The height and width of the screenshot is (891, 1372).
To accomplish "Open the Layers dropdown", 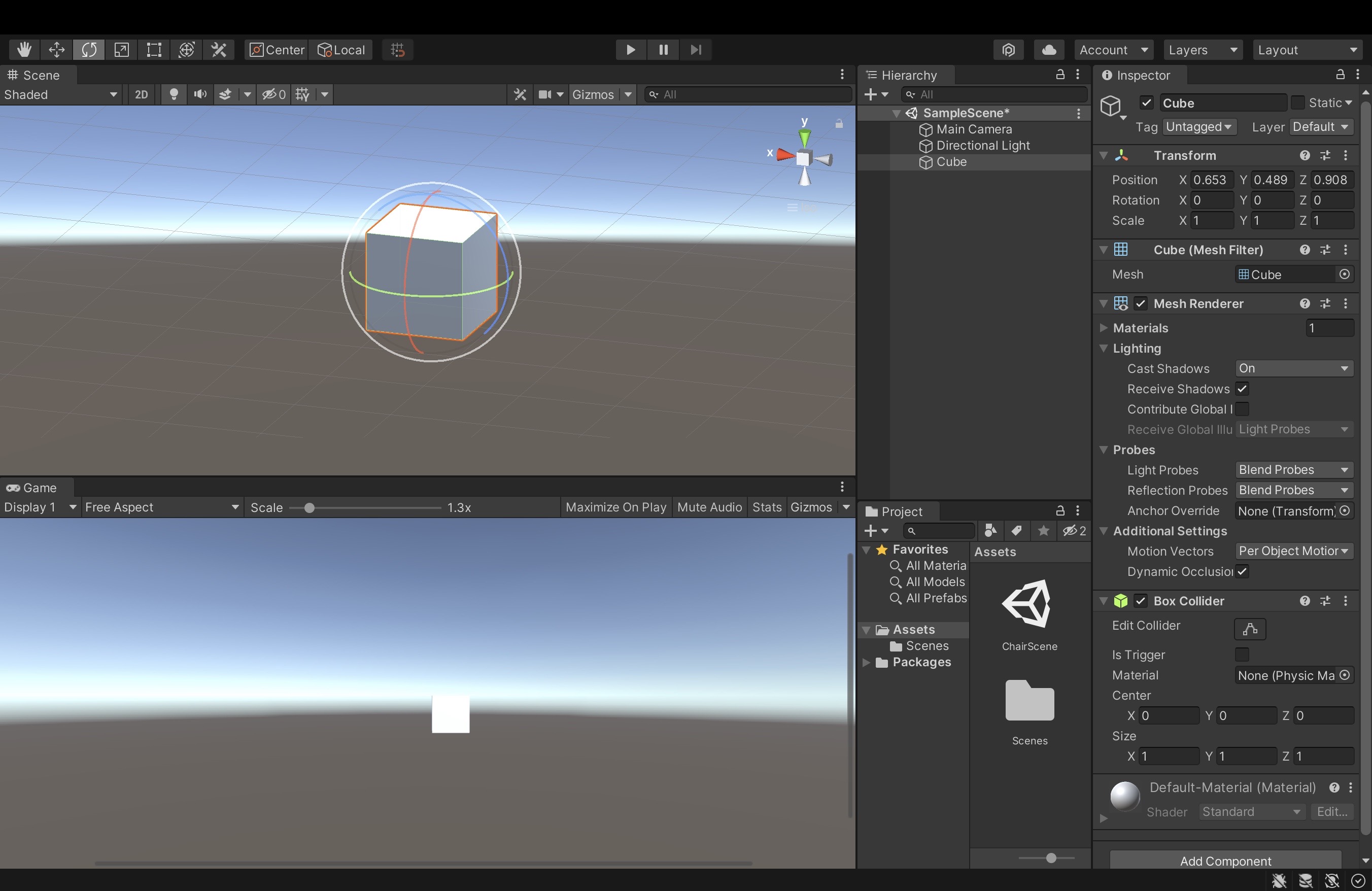I will [x=1202, y=50].
